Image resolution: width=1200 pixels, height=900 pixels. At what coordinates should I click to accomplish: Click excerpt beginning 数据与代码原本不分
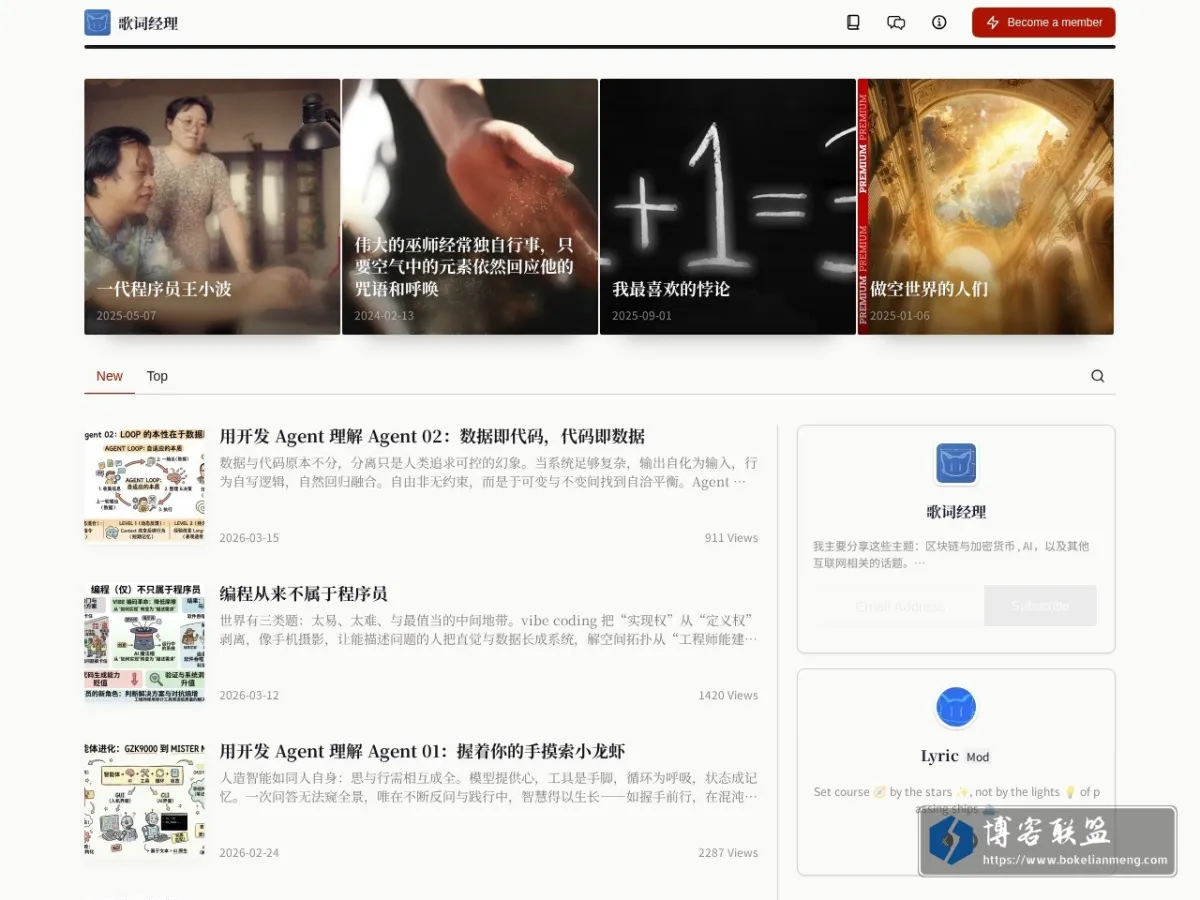pyautogui.click(x=488, y=473)
